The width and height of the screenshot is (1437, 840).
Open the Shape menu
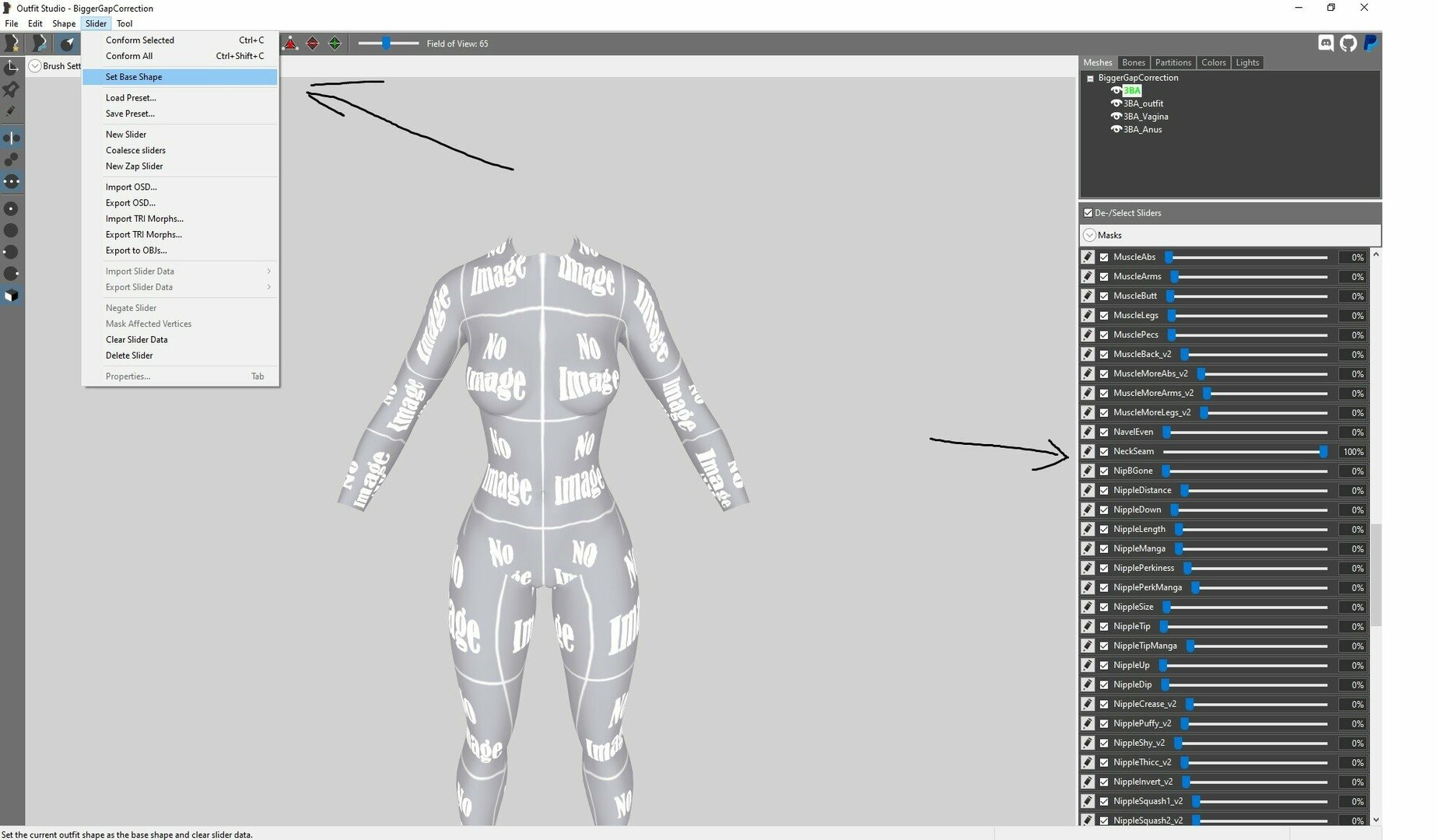64,23
